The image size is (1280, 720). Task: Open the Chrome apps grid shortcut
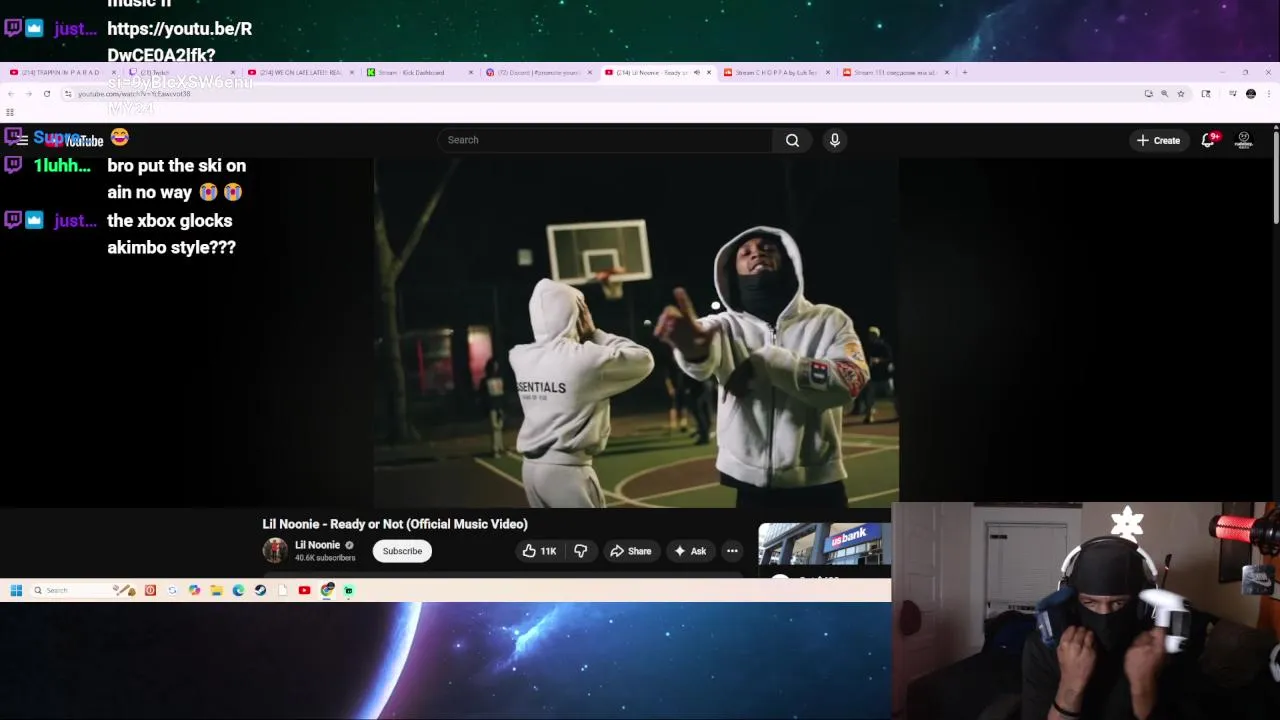[x=10, y=112]
